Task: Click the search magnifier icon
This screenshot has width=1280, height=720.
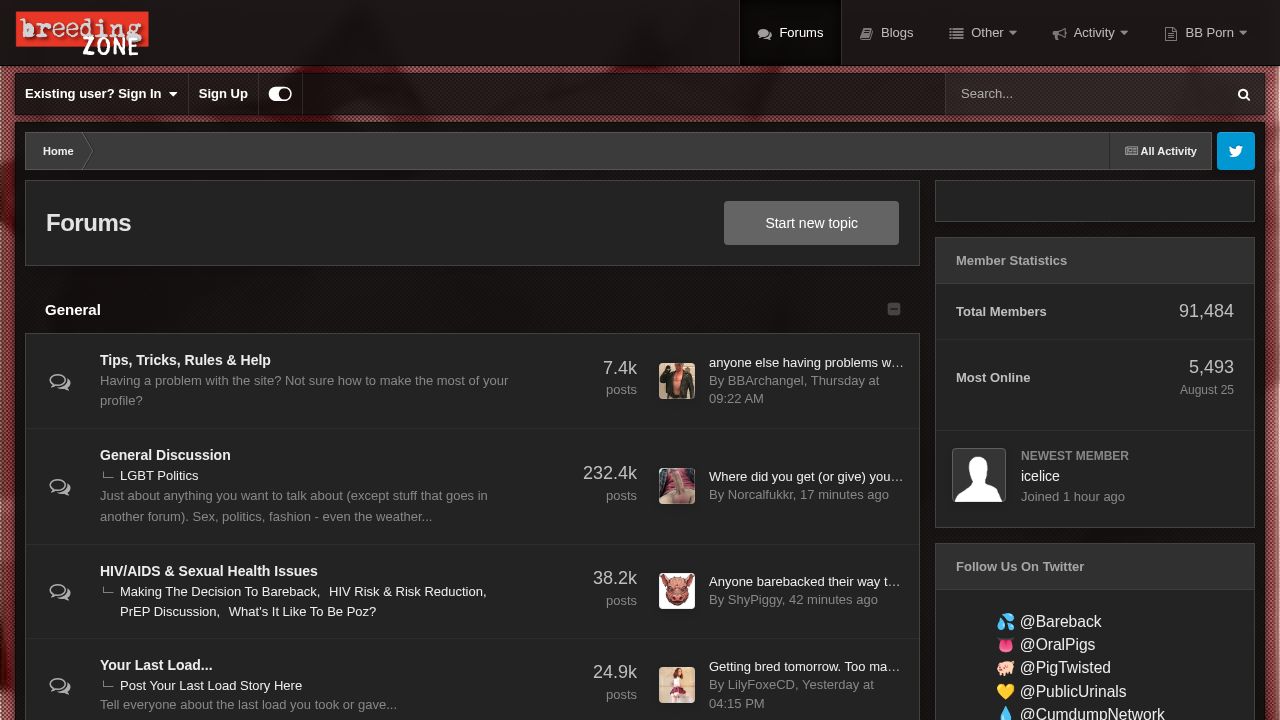Action: [1243, 94]
